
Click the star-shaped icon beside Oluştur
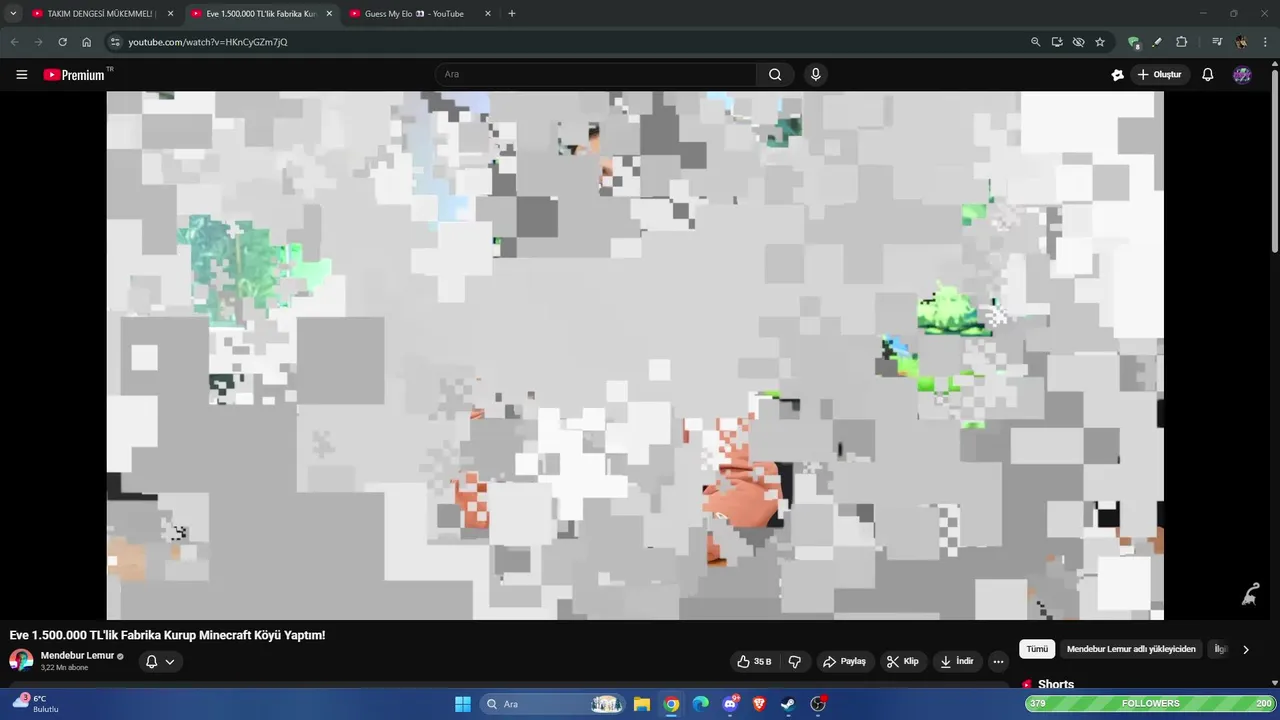coord(1118,75)
